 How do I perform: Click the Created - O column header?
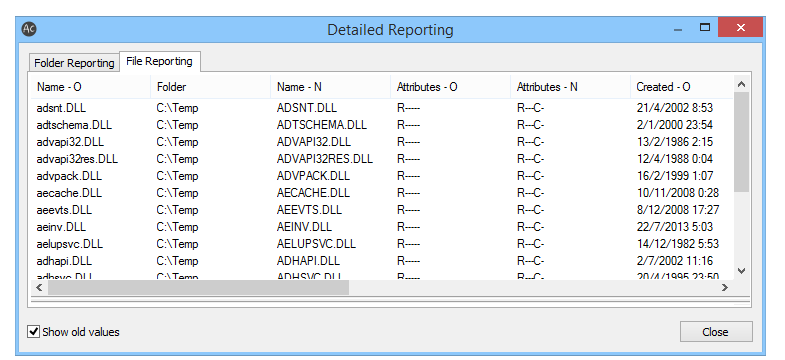click(682, 87)
